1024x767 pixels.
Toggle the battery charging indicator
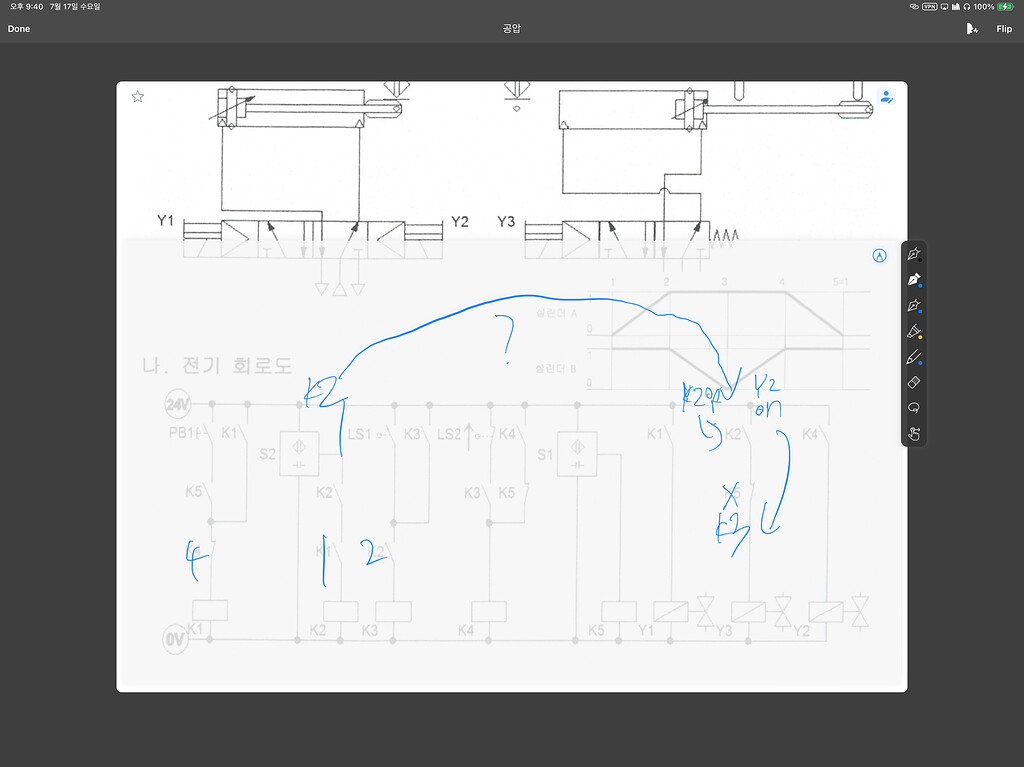pos(1004,6)
